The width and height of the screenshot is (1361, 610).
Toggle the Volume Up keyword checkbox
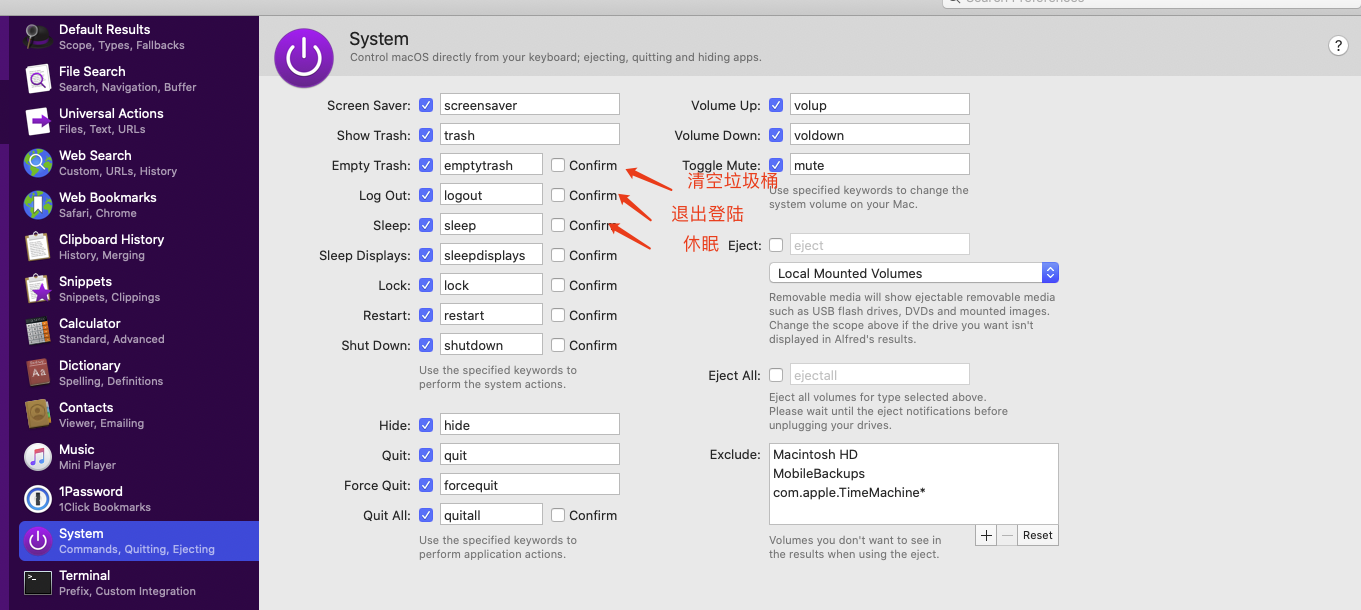(776, 105)
